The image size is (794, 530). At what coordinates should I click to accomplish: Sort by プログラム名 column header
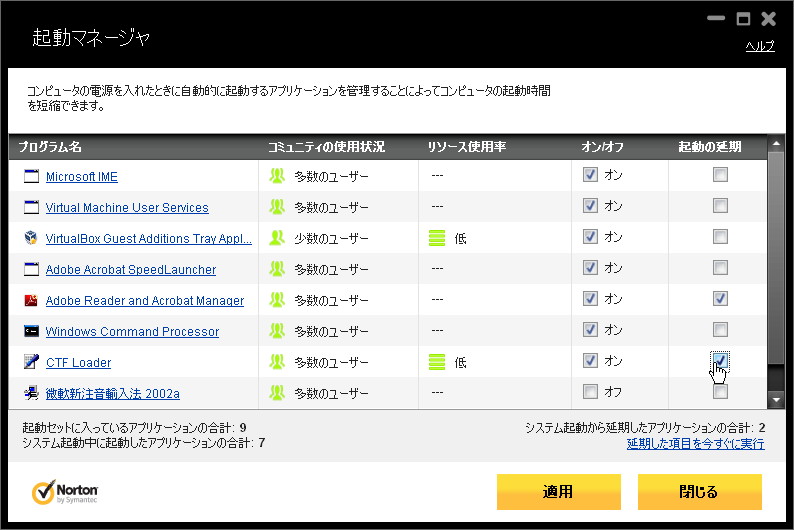click(50, 147)
